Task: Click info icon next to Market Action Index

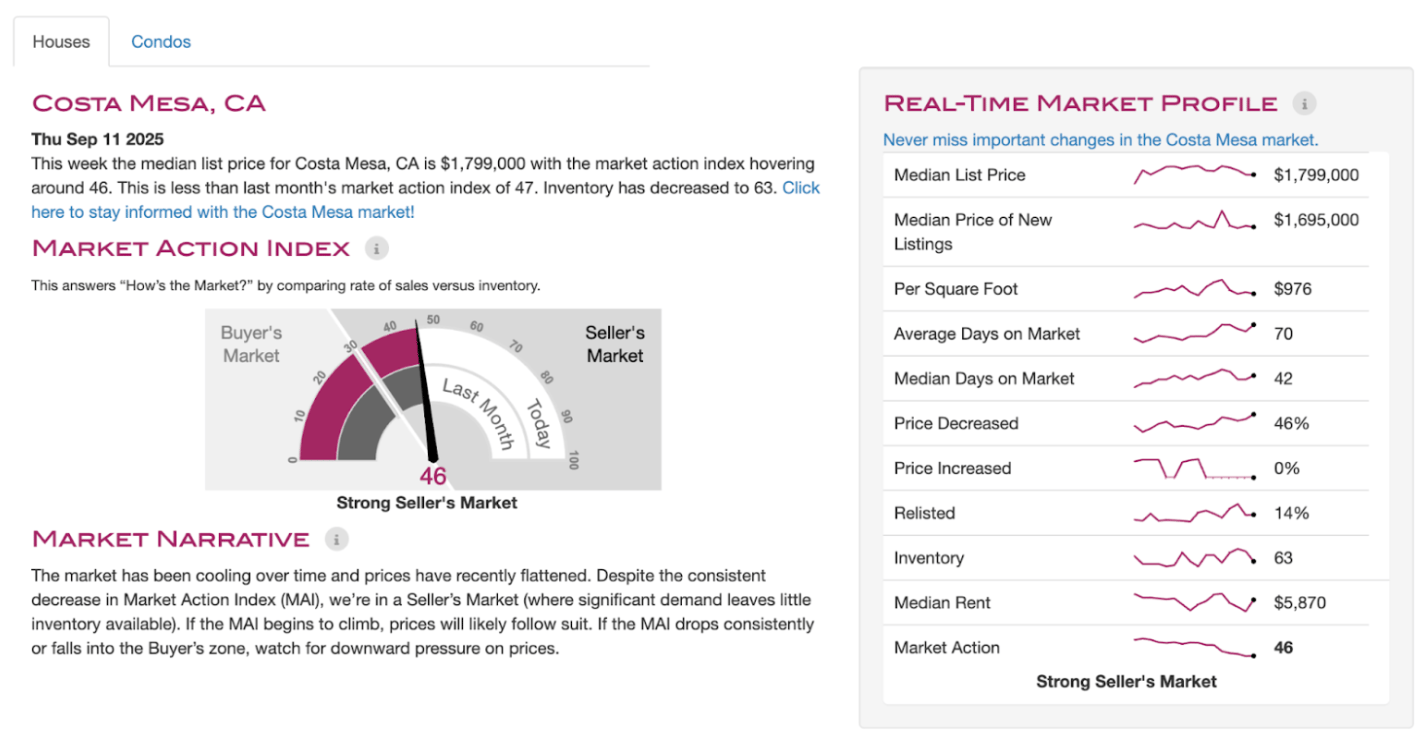Action: click(x=376, y=248)
